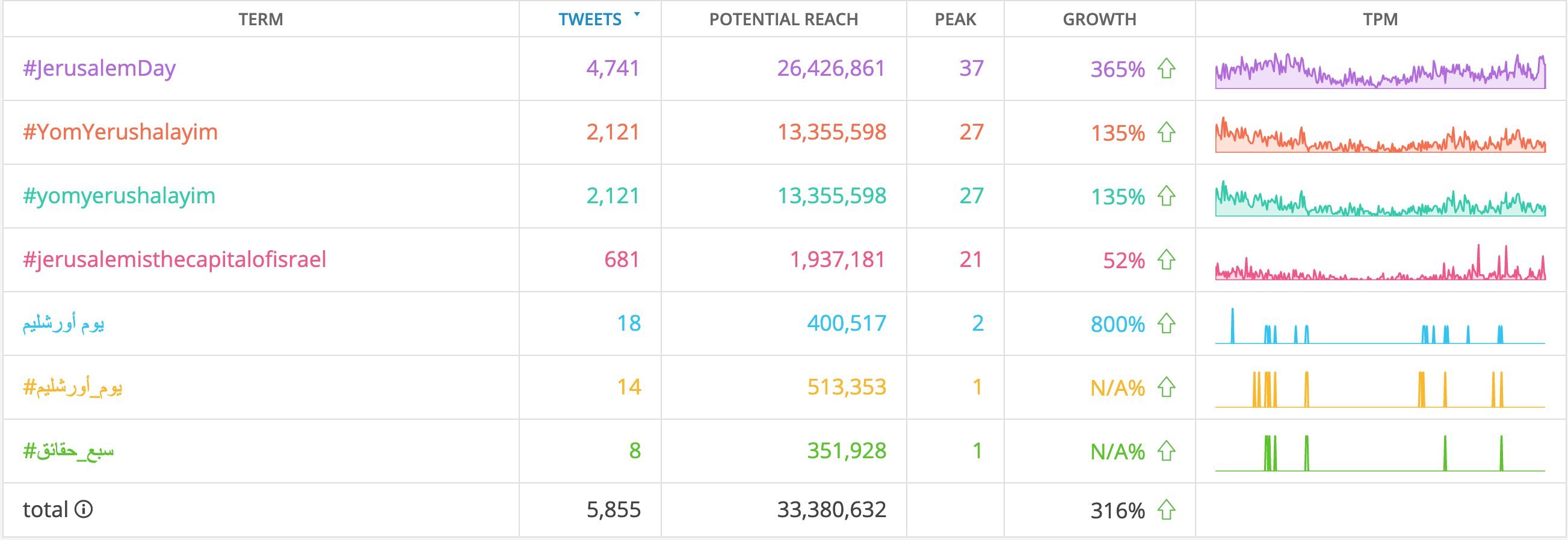Sort by POTENTIAL REACH column header

(783, 19)
